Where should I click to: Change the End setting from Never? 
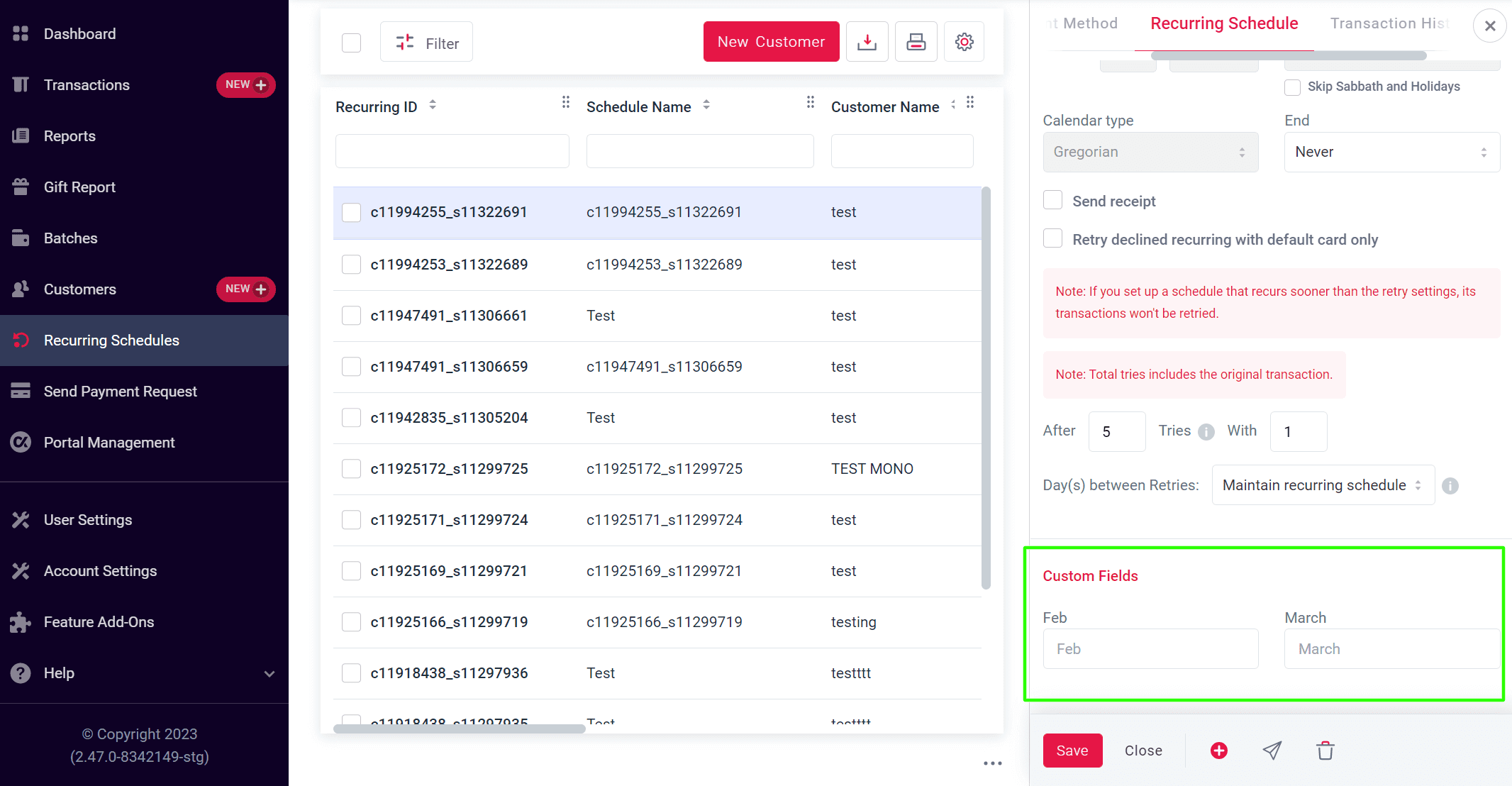(1391, 152)
